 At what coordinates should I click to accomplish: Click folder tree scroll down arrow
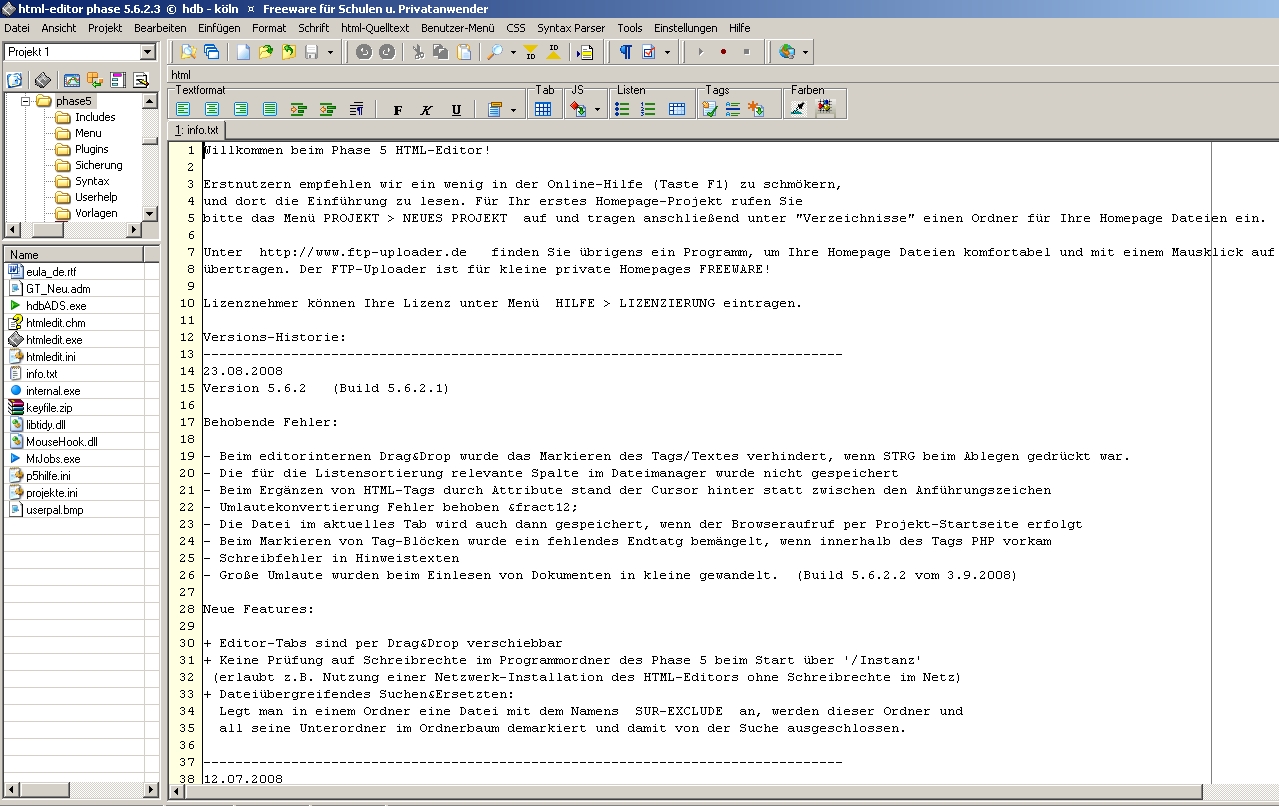150,213
